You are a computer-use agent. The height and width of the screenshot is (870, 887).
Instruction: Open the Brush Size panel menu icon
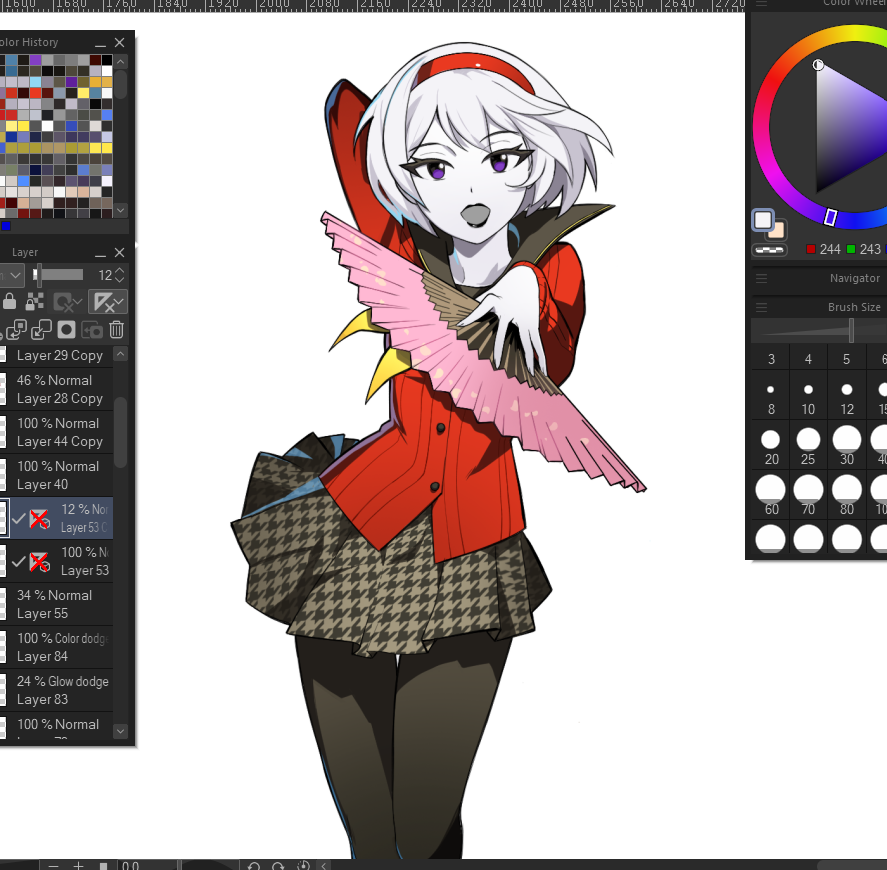(x=761, y=307)
